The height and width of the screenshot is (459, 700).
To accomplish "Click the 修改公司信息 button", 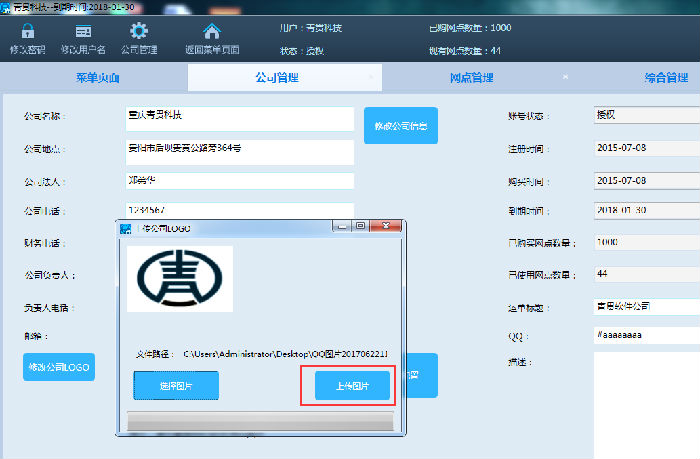I will [400, 126].
